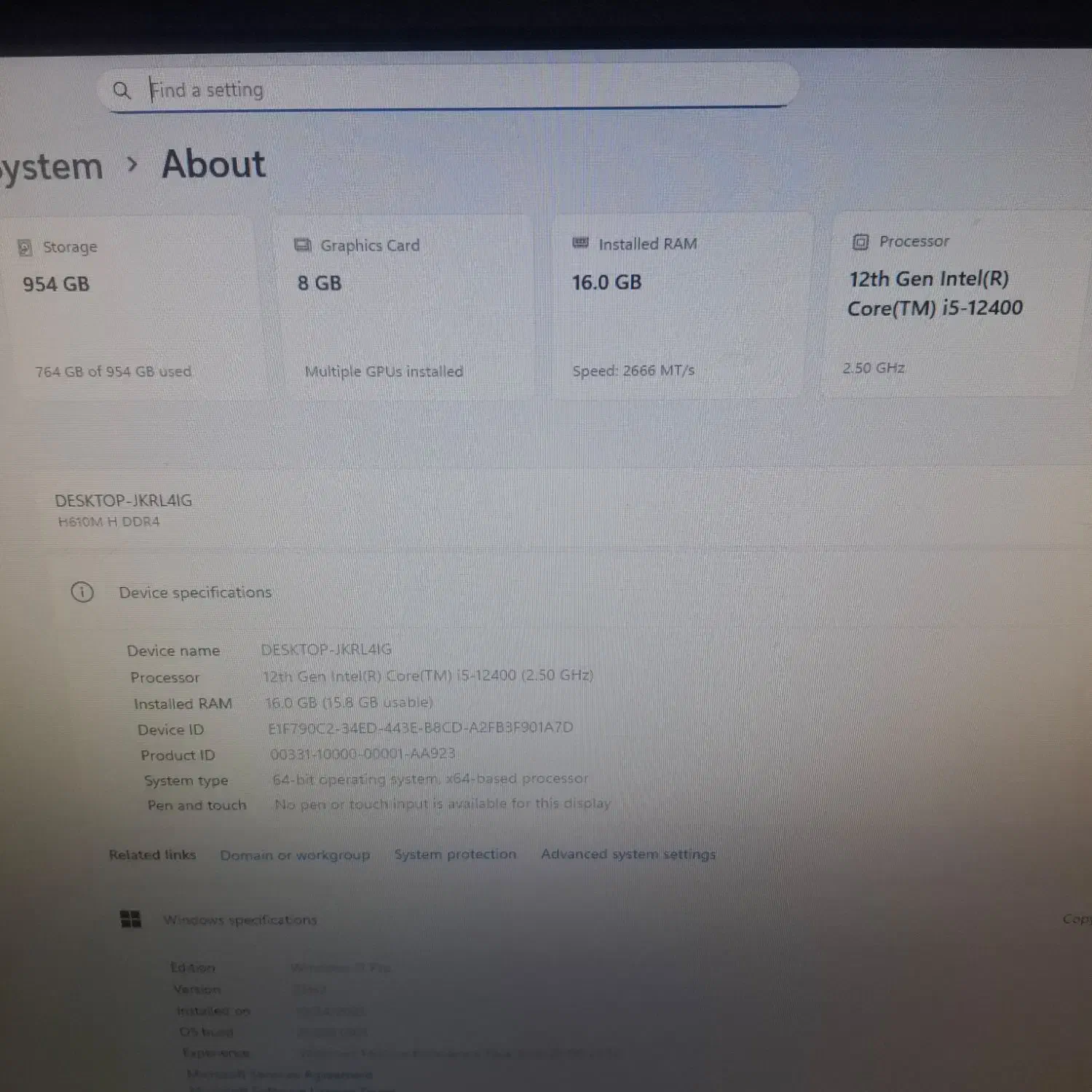Select "16.0 GB (15.8 GB usable)" value
The width and height of the screenshot is (1092, 1092).
(x=349, y=703)
